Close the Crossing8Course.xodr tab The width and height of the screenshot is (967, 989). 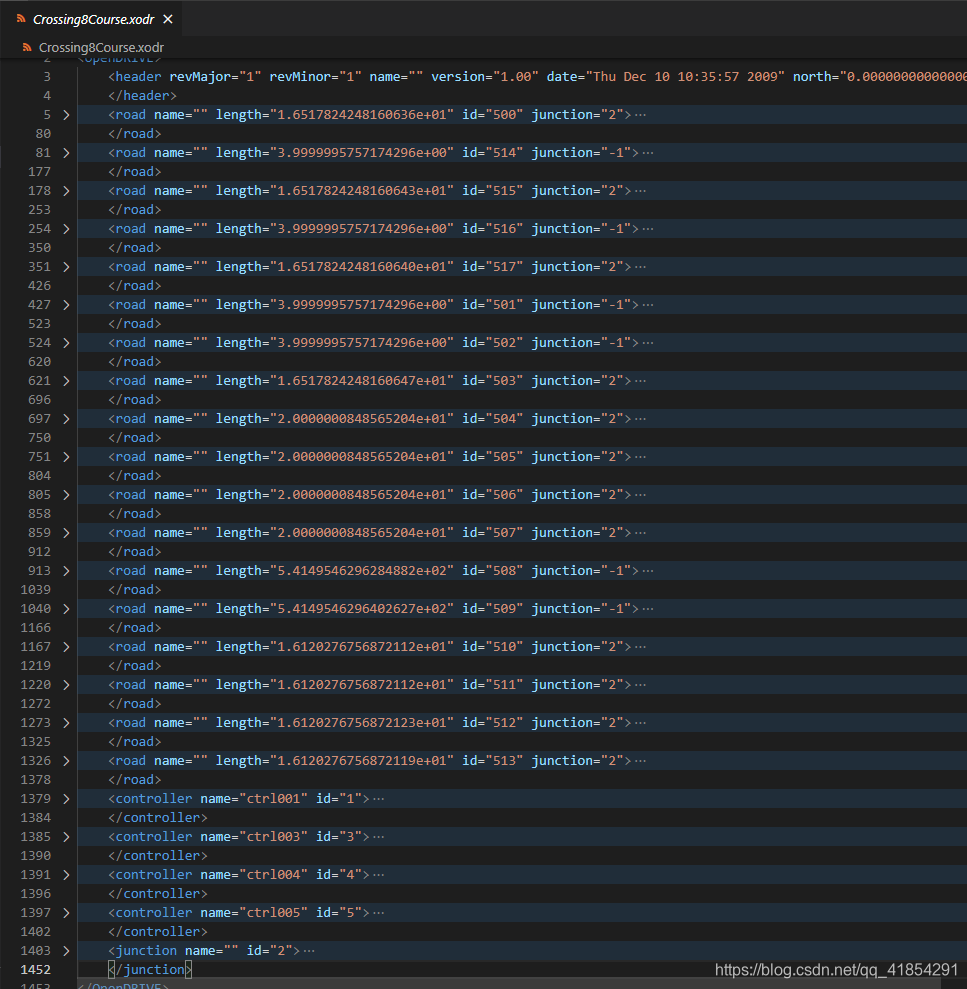point(168,19)
